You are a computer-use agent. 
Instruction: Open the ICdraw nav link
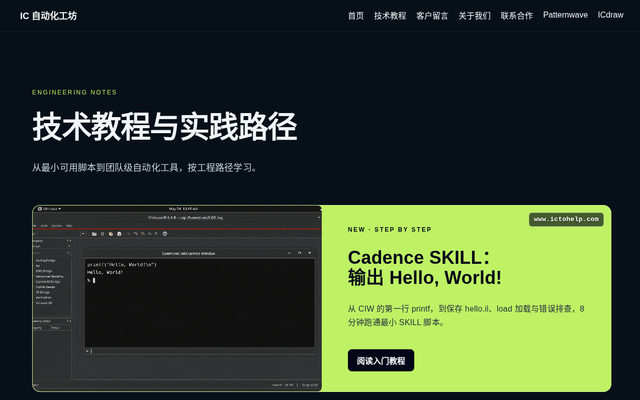[610, 15]
